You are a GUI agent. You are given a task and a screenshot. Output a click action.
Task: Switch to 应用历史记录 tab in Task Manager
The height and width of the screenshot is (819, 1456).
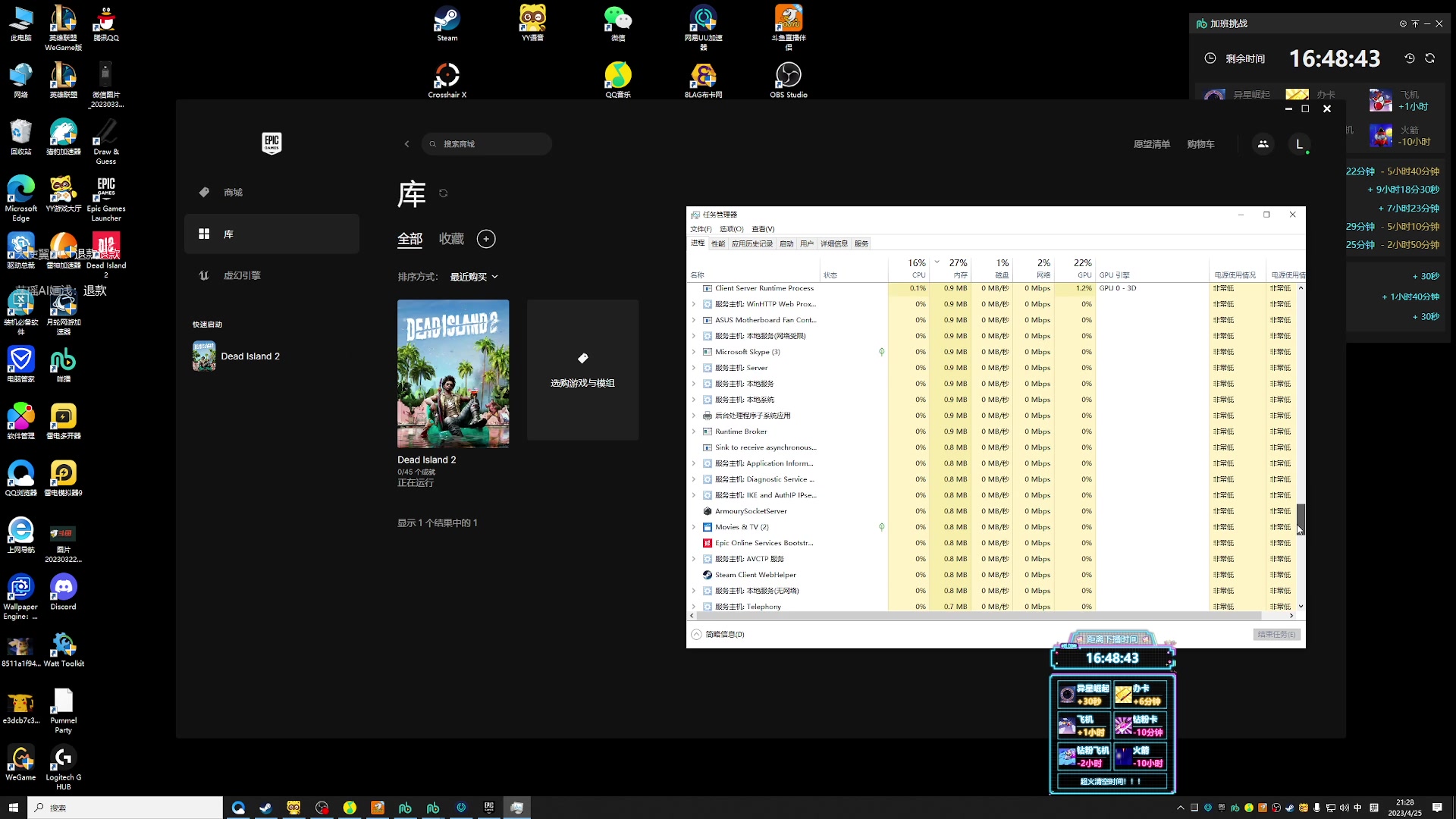[752, 243]
